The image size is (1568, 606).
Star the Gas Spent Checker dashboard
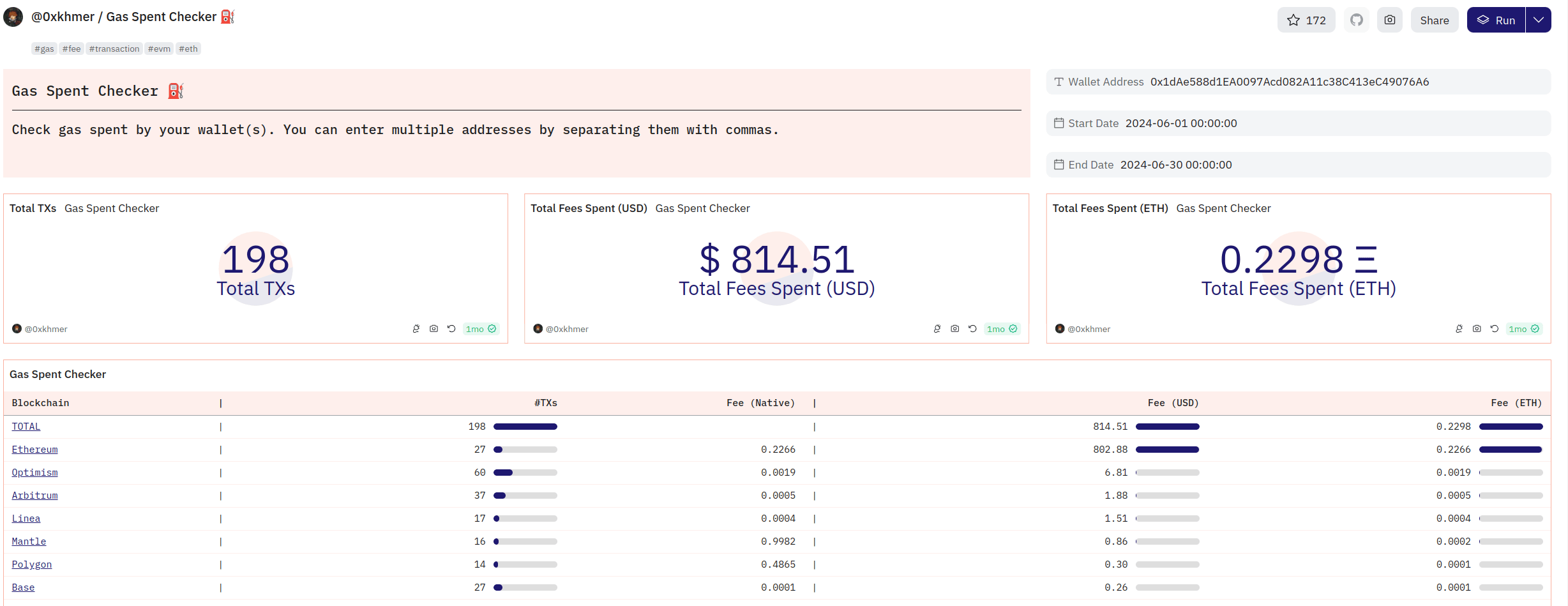point(1306,20)
